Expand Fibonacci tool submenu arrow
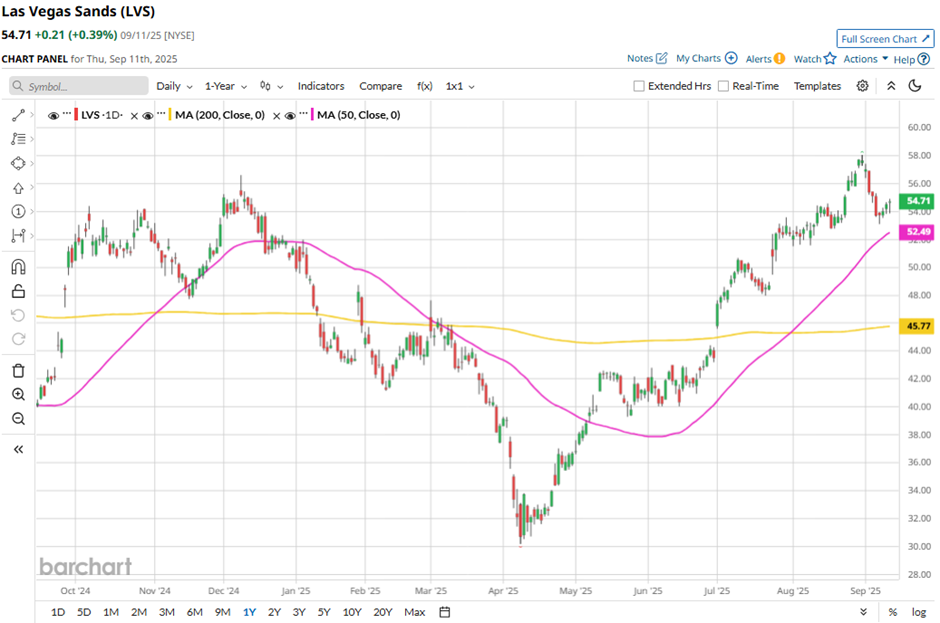This screenshot has height=623, width=940. [32, 139]
